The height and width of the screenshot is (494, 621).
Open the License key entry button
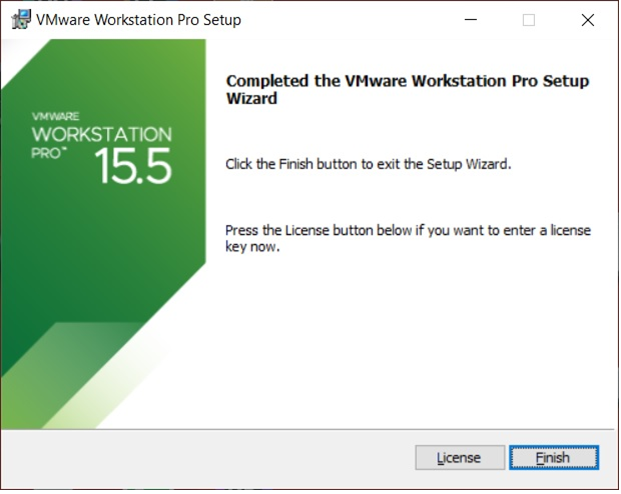[x=460, y=458]
